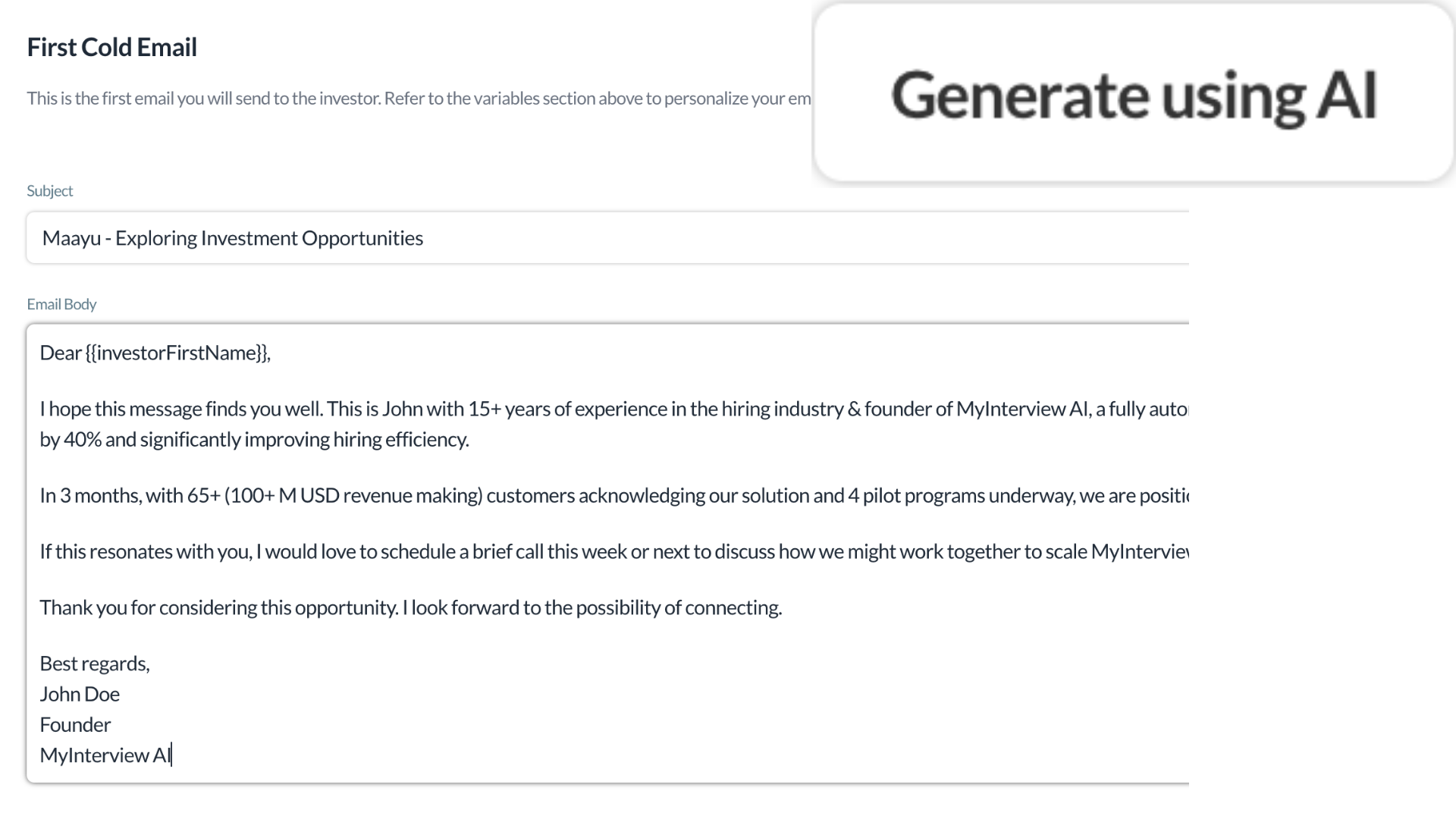Click the 'Email Body' label section
The height and width of the screenshot is (819, 1456).
coord(61,304)
